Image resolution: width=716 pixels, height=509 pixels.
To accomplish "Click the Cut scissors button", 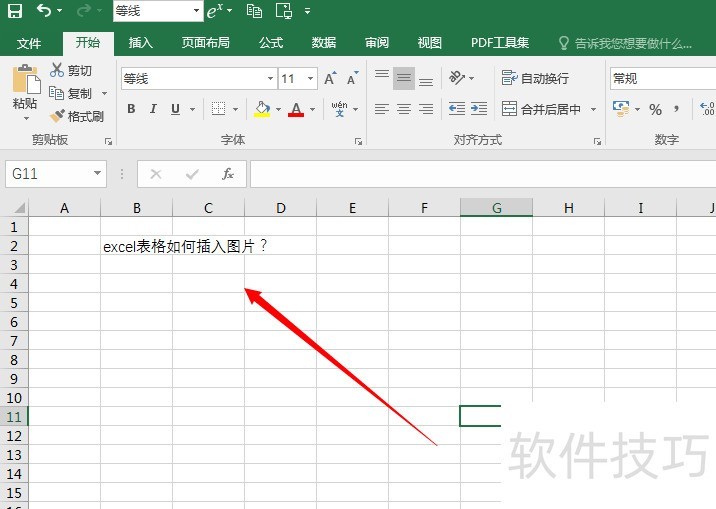I will click(71, 70).
